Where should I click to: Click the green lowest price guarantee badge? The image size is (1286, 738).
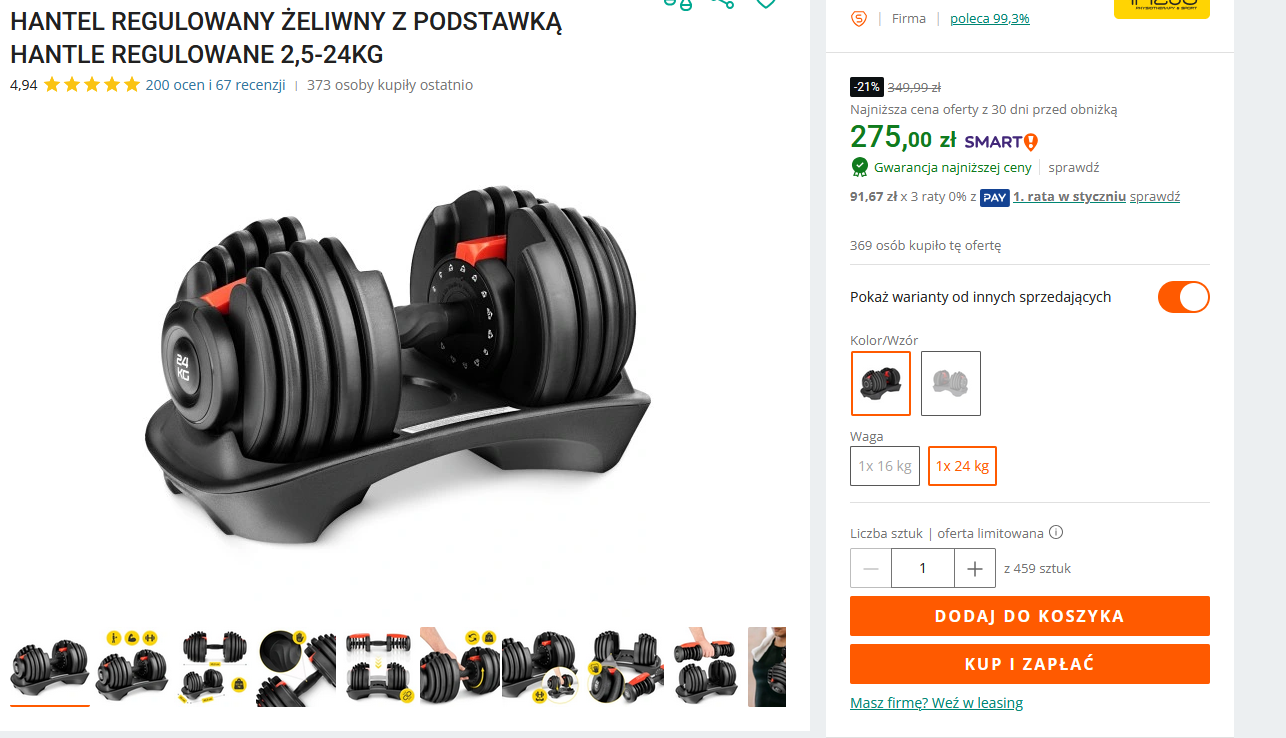click(x=859, y=167)
